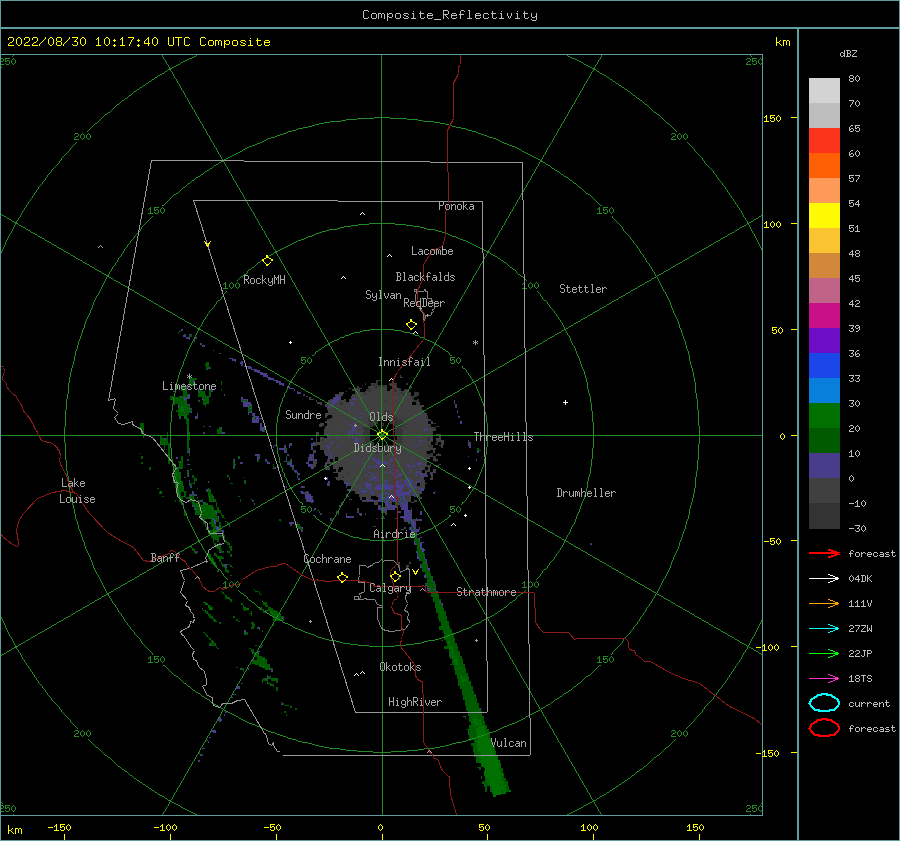Click the Airdrie label
The height and width of the screenshot is (841, 900).
[394, 534]
